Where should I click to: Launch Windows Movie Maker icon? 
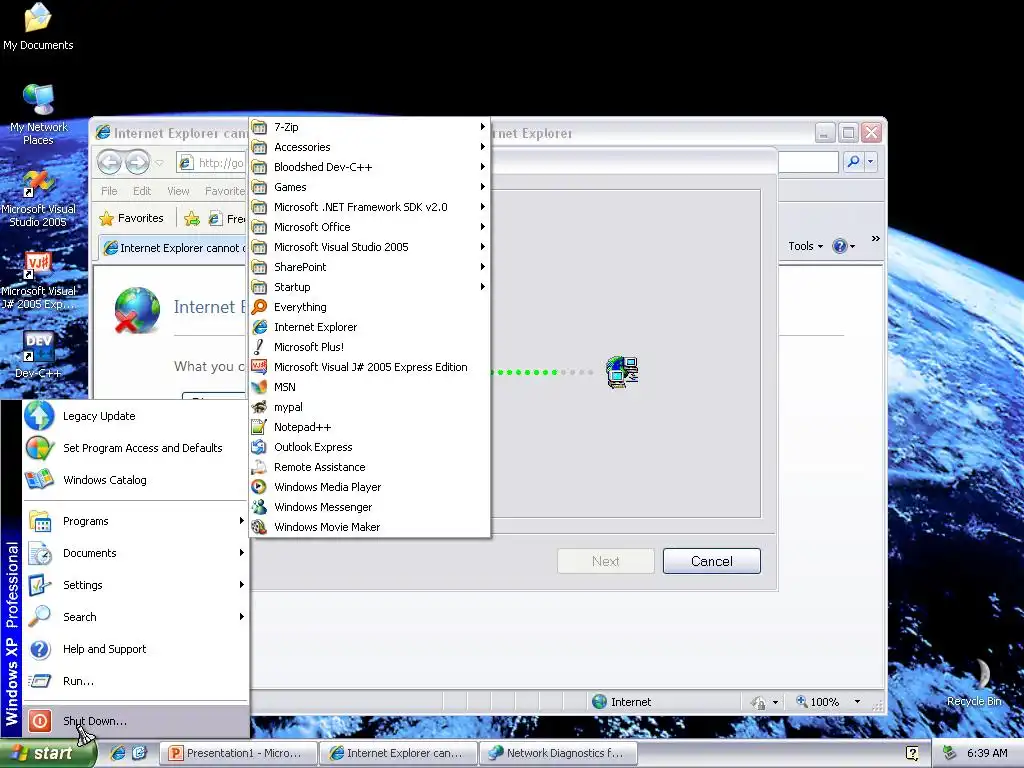(259, 527)
